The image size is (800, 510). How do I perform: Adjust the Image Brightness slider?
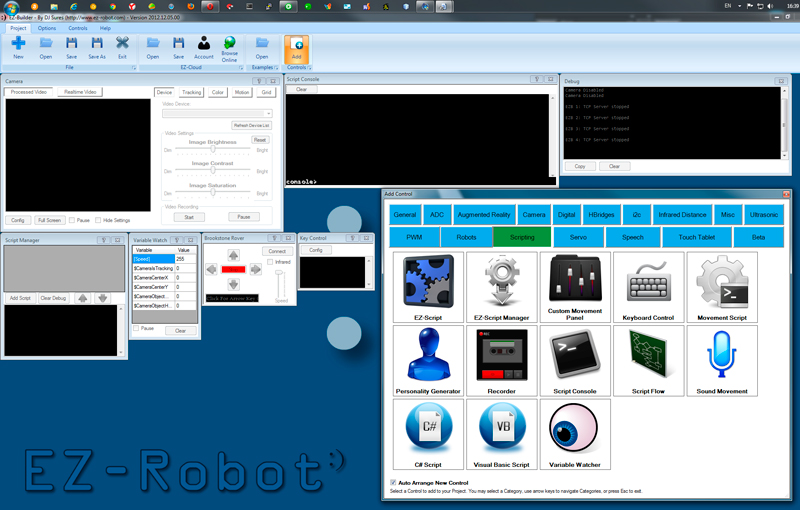coord(213,149)
